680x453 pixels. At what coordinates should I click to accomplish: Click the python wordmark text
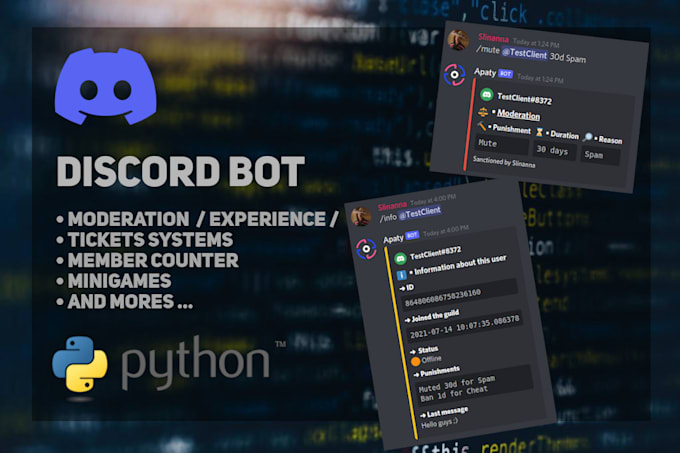point(195,363)
